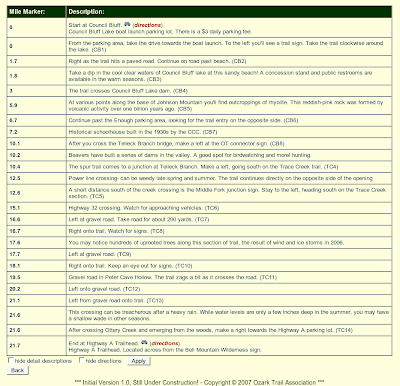
Task: Select mile marker 6.7 cell
Action: tap(36, 120)
